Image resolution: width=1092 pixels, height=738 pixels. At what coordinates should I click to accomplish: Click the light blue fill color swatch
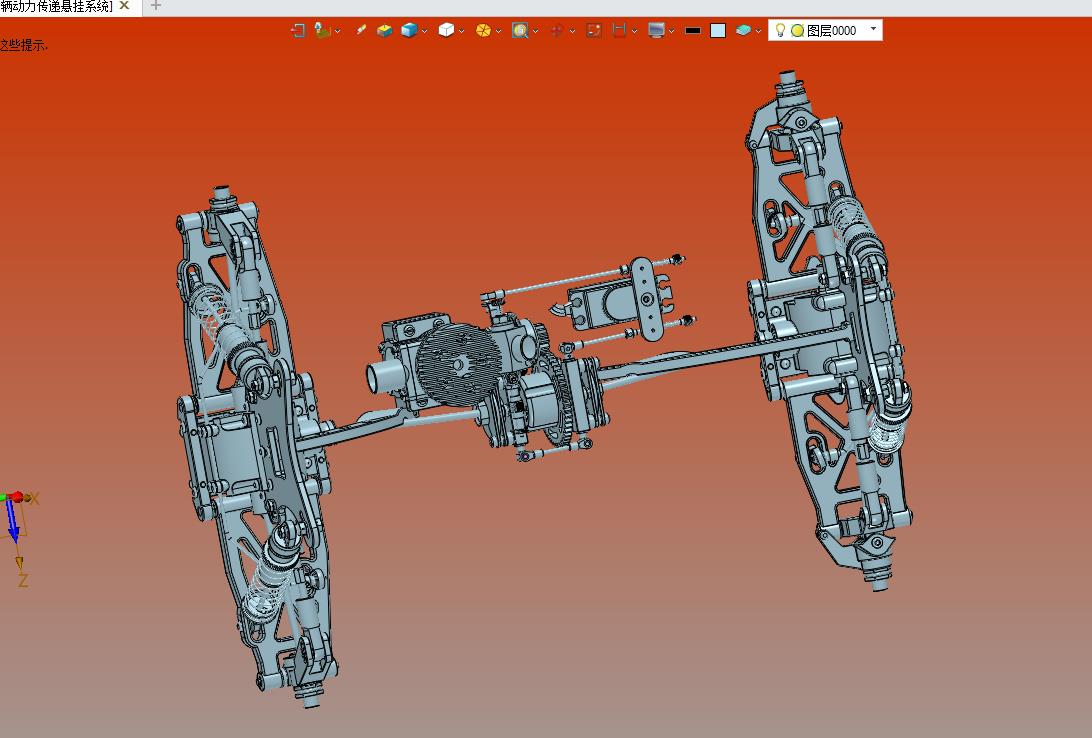718,31
